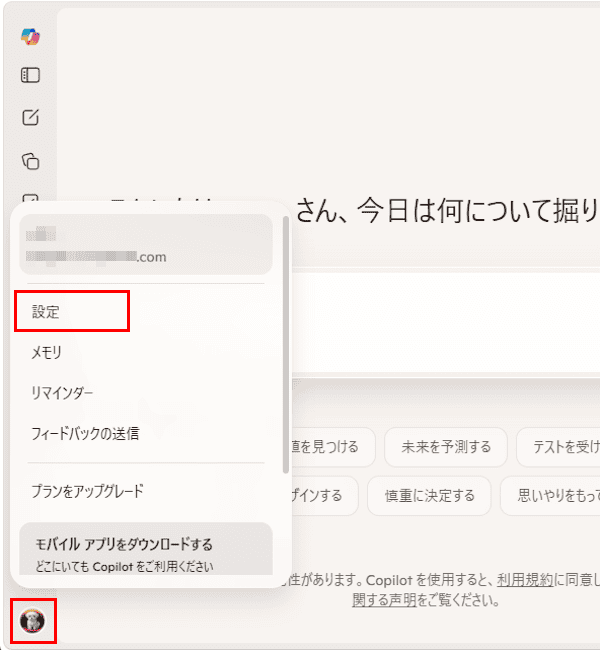Open the account card ending in .com
The height and width of the screenshot is (650, 600).
(x=146, y=244)
